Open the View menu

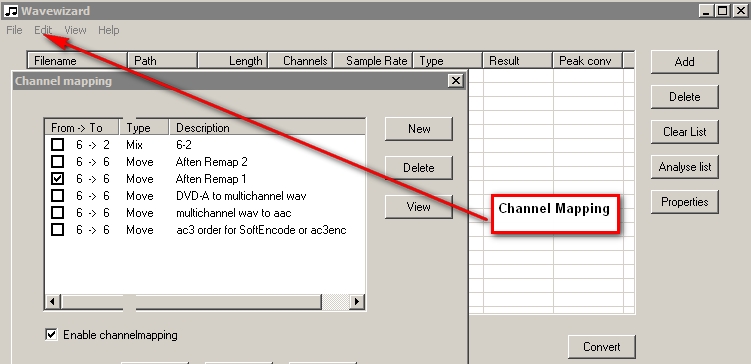tap(75, 30)
